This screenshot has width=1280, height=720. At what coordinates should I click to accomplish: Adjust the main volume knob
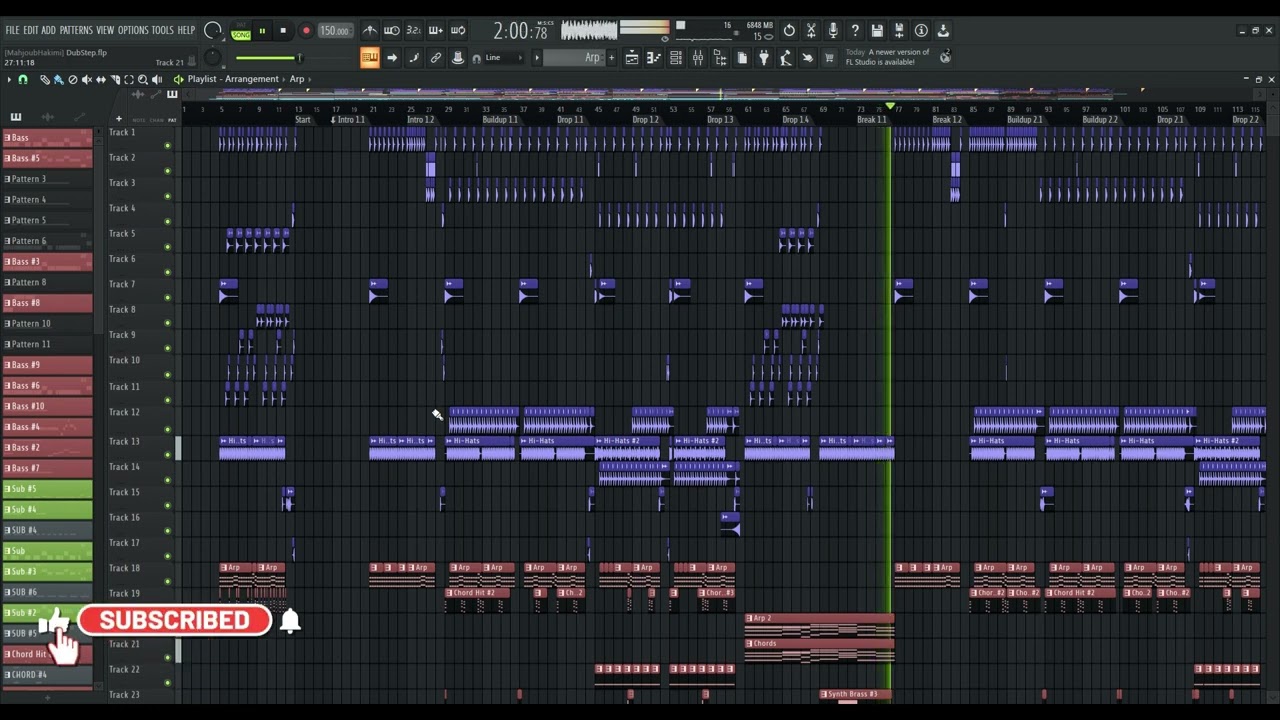[212, 30]
